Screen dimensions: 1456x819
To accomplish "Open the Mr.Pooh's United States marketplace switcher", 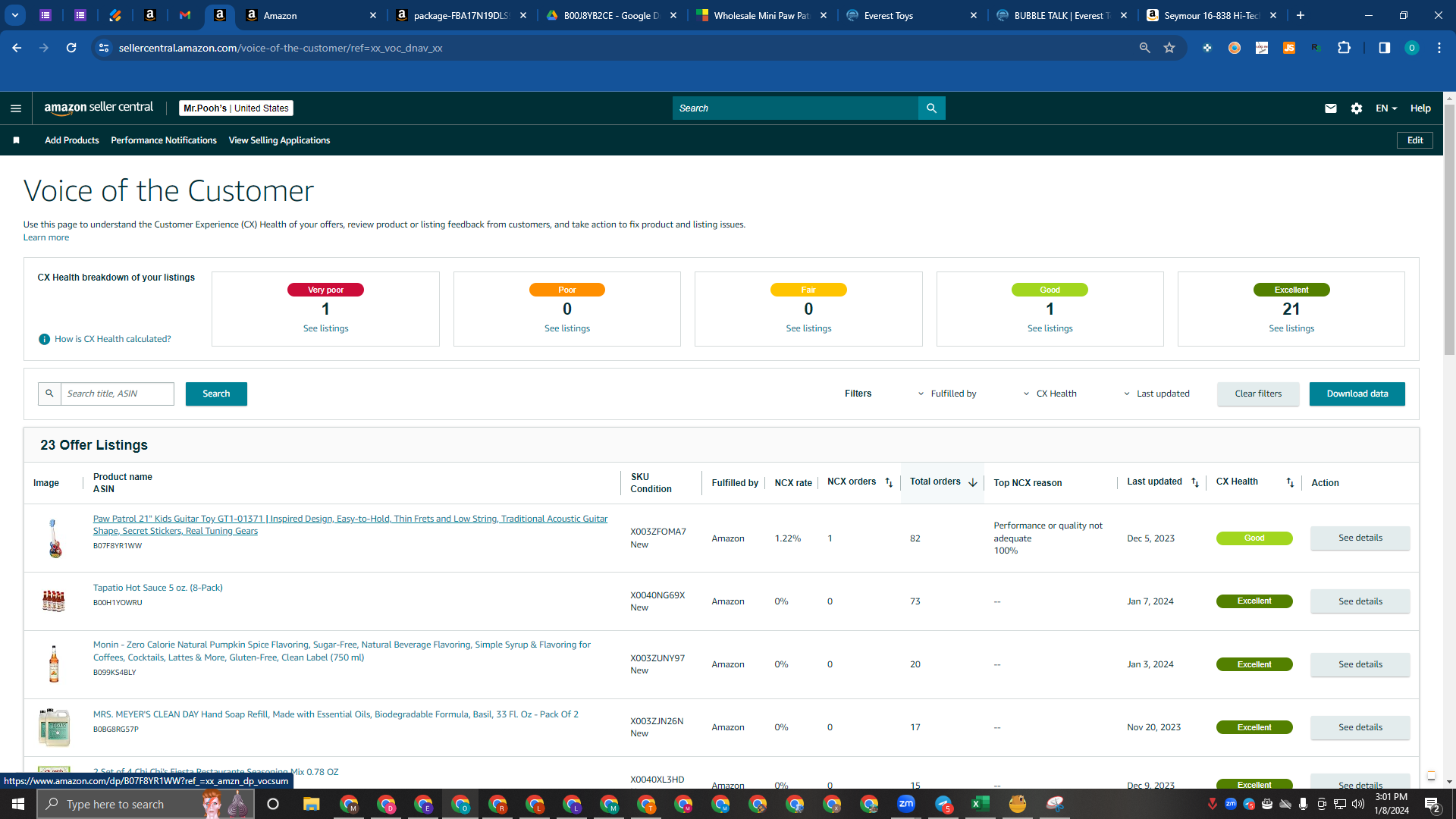I will pos(236,108).
